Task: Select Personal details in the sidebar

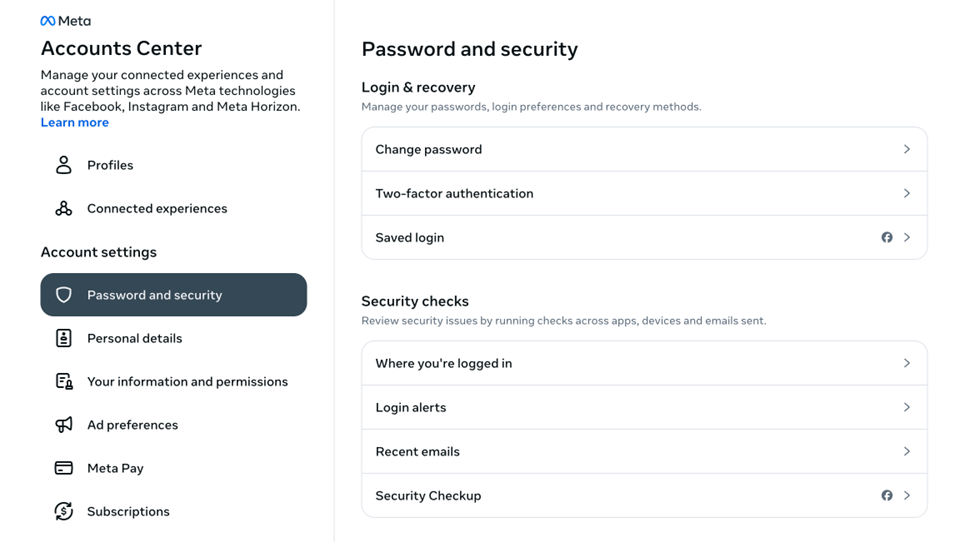Action: click(x=134, y=338)
